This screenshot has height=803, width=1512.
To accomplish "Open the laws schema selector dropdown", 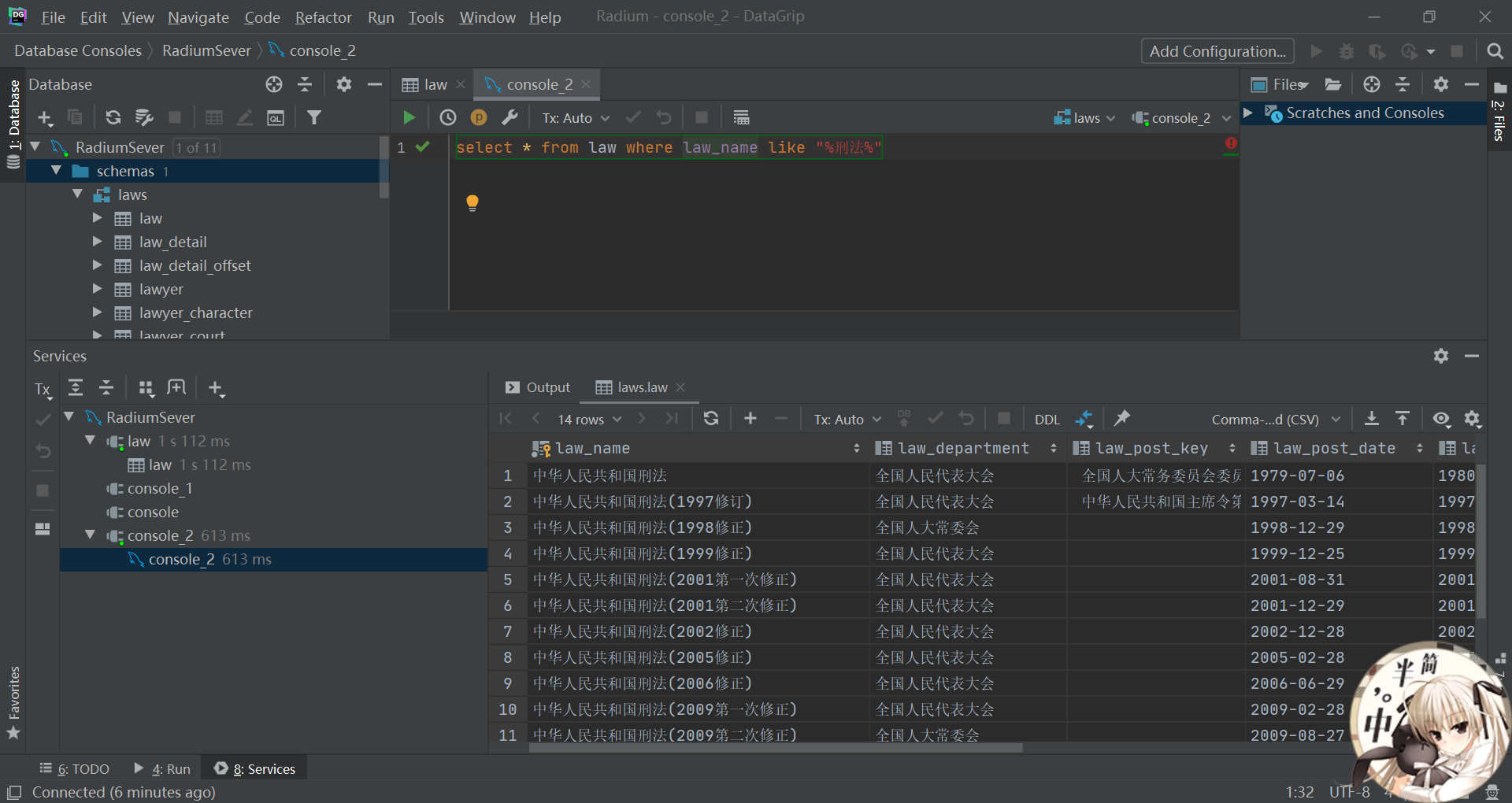I will (1084, 118).
